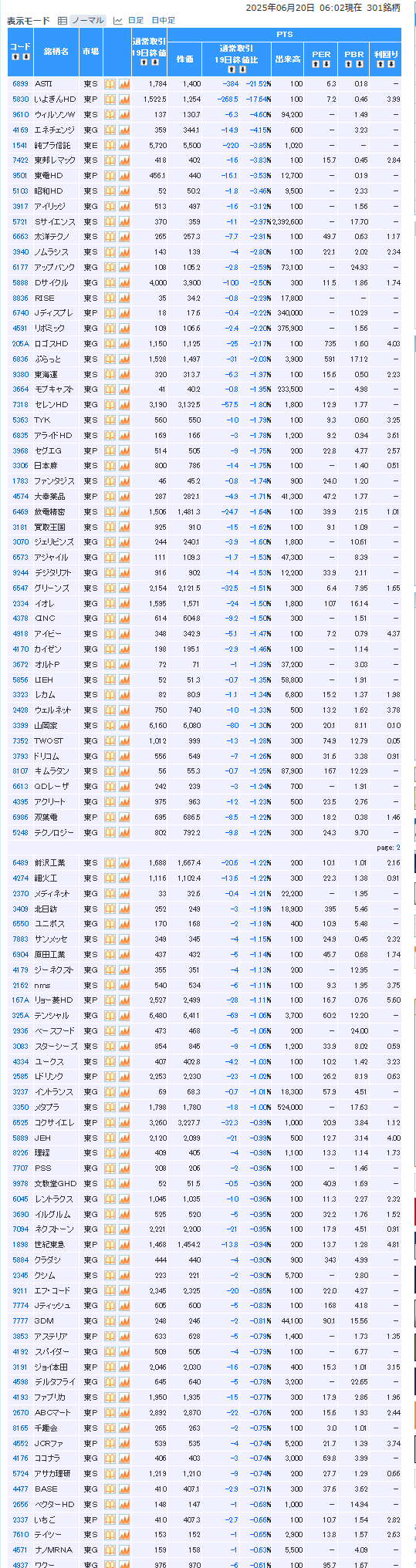Click 株価 column header
The image size is (416, 1568).
(185, 59)
